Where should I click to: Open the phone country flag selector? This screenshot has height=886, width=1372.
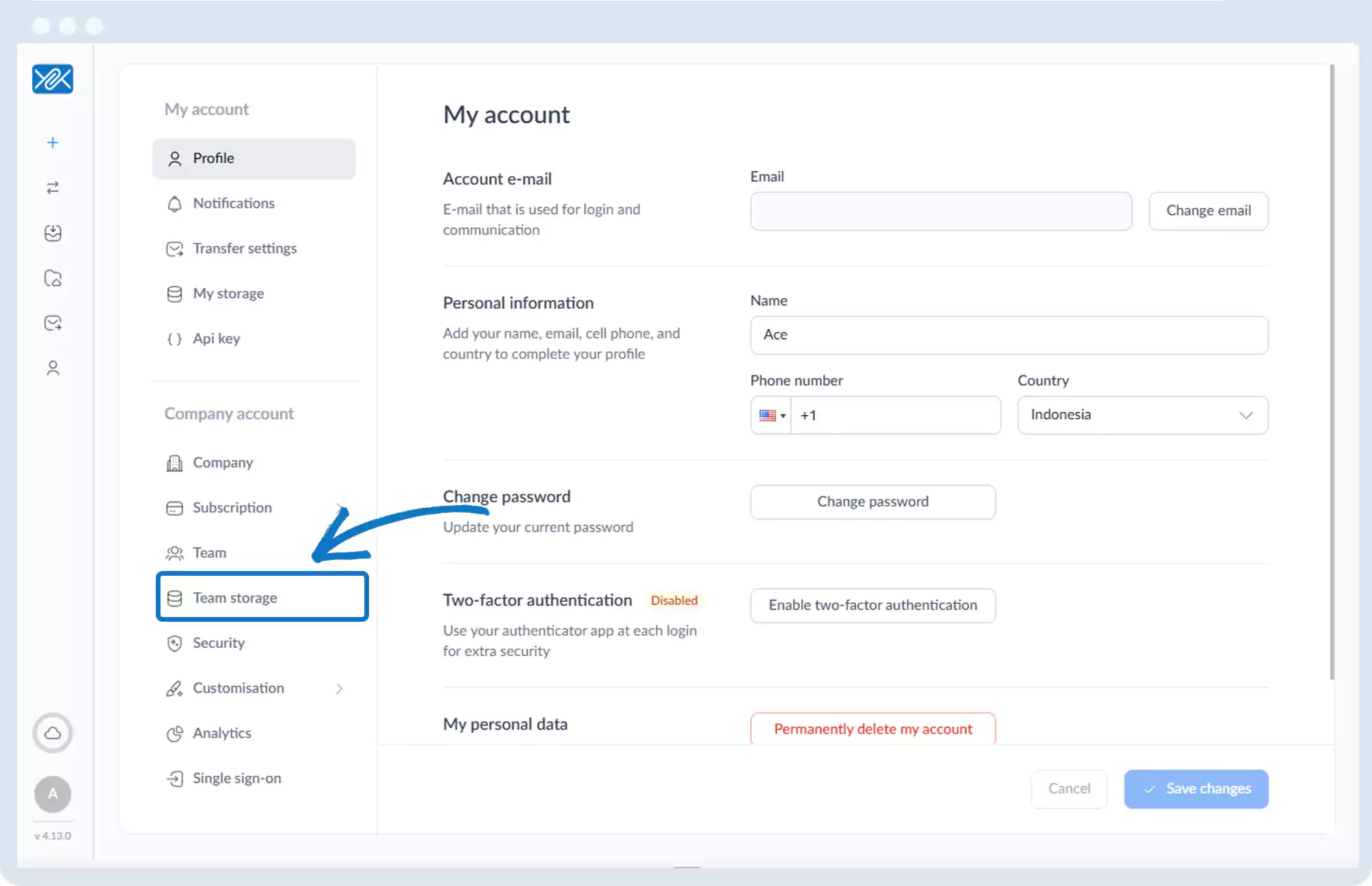tap(772, 415)
